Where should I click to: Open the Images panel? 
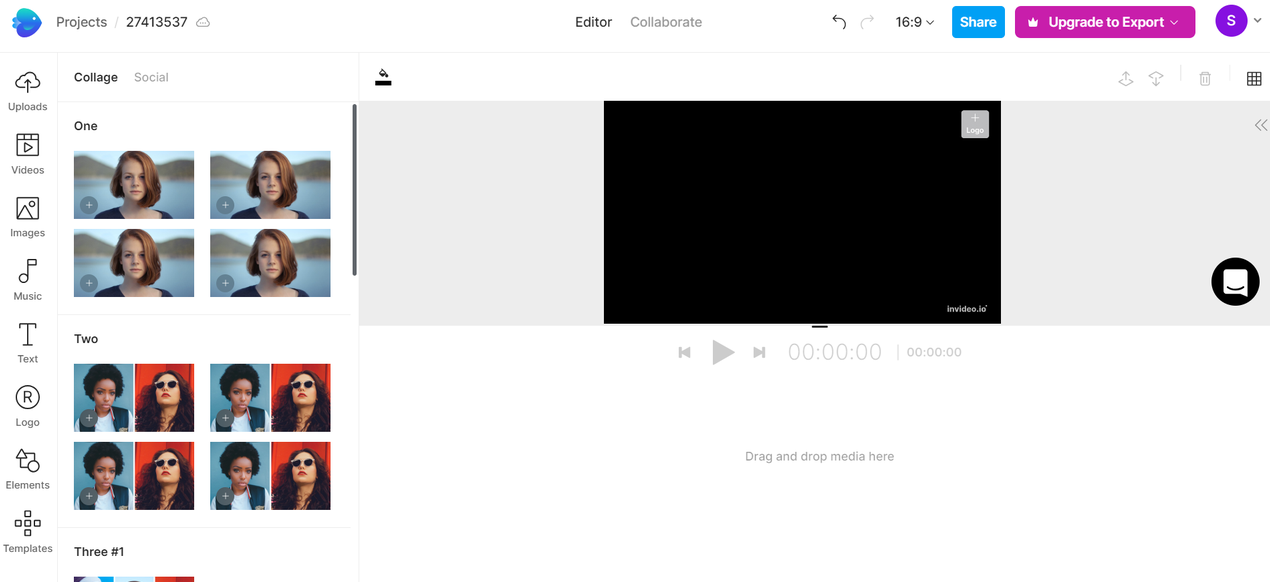[x=28, y=217]
